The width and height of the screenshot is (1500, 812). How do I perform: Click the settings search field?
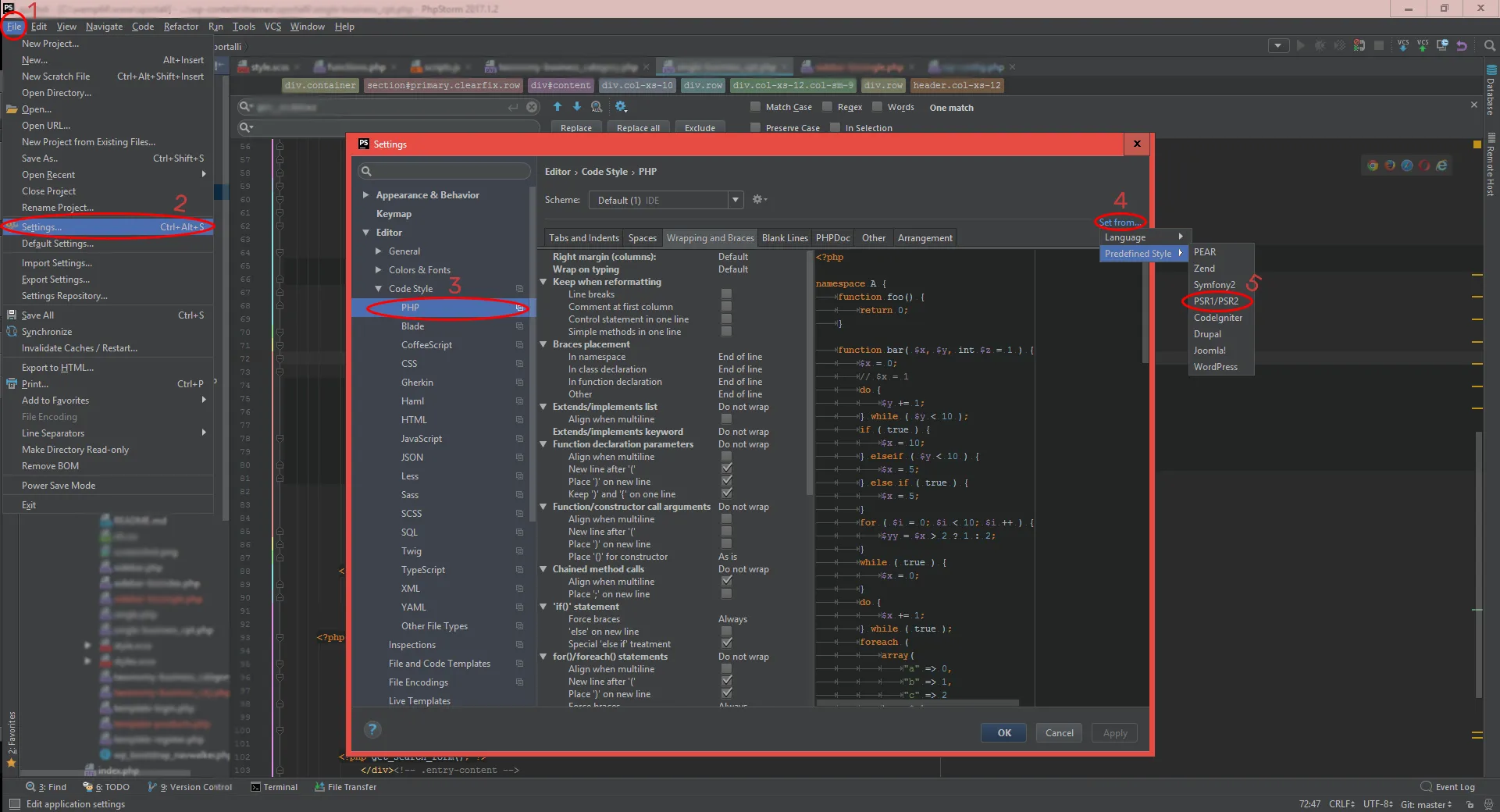[x=444, y=172]
